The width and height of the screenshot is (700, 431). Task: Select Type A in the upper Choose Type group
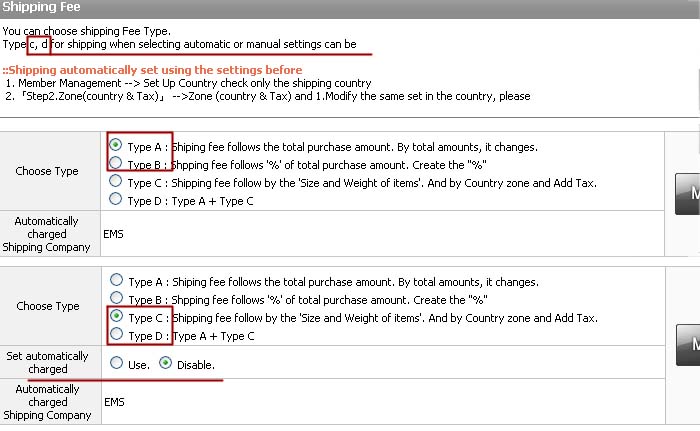click(117, 146)
